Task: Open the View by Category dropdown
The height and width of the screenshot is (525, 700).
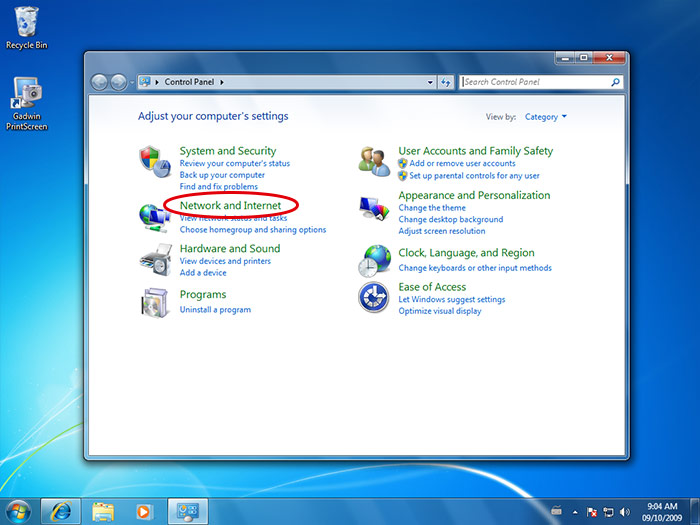Action: (546, 117)
